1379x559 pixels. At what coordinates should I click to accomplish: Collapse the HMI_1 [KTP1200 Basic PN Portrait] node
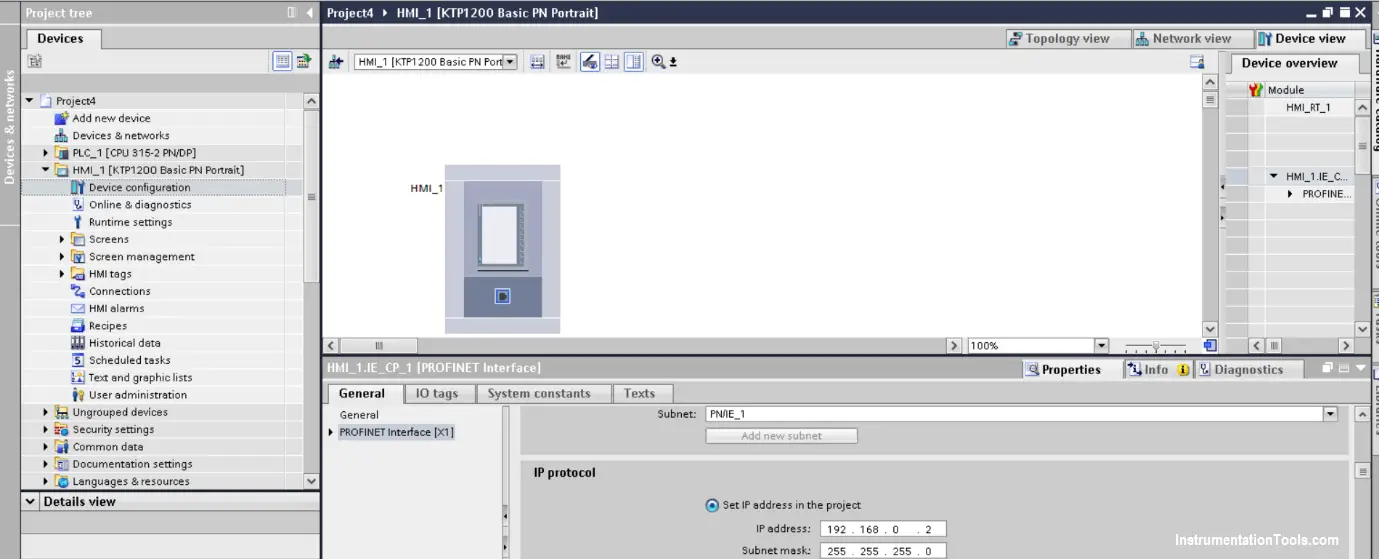point(46,170)
